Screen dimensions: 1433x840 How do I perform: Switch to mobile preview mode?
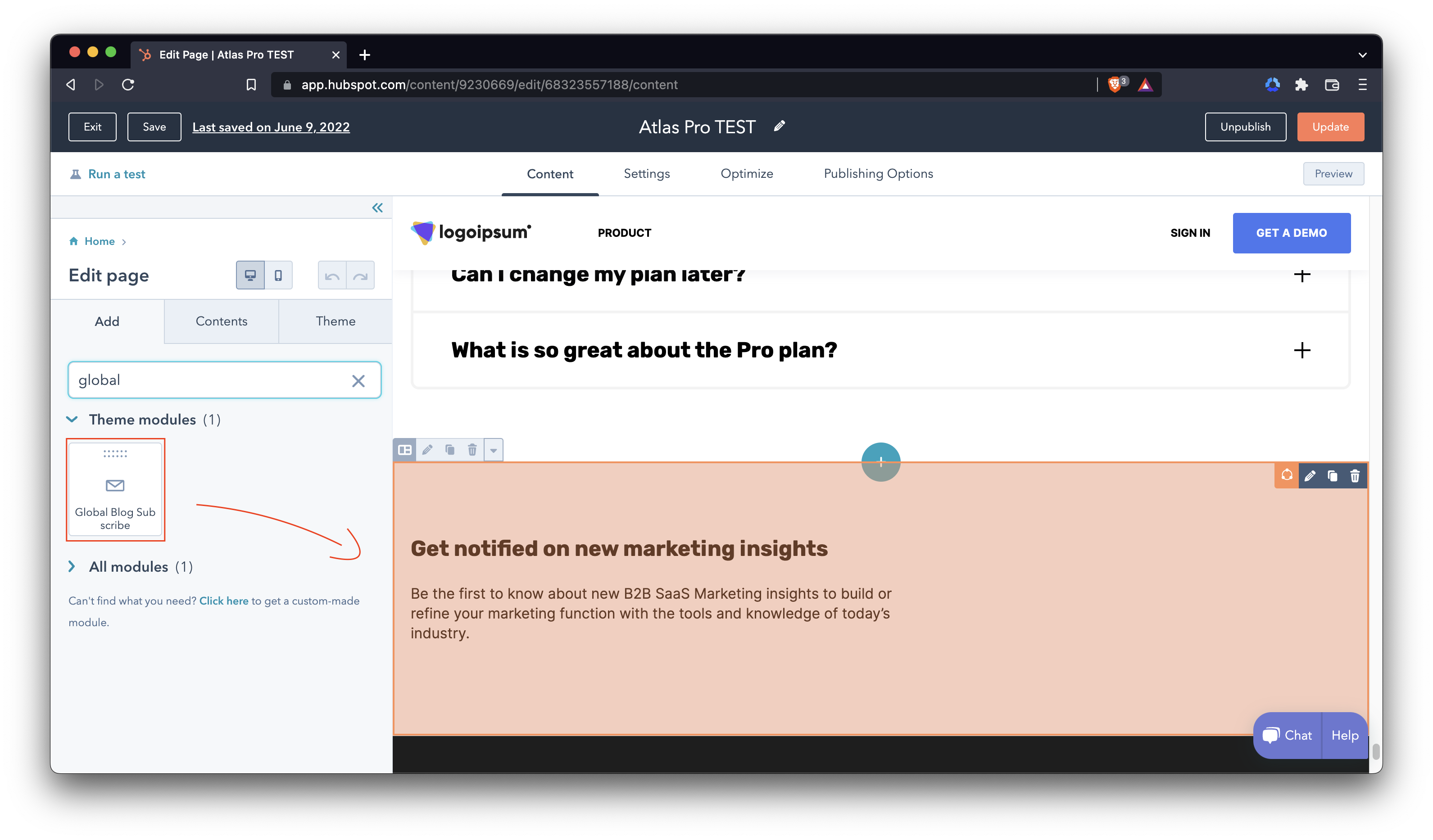pyautogui.click(x=278, y=275)
